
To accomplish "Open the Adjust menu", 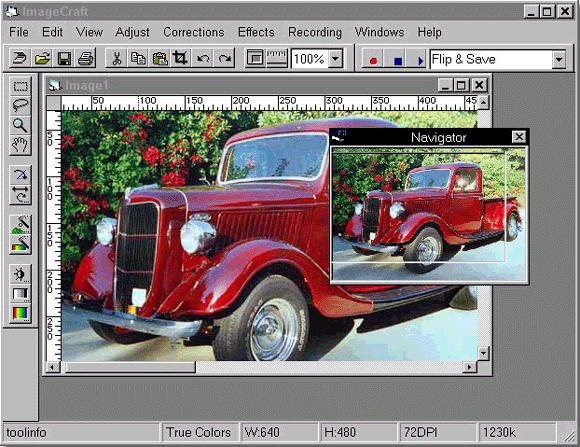I will click(x=132, y=32).
